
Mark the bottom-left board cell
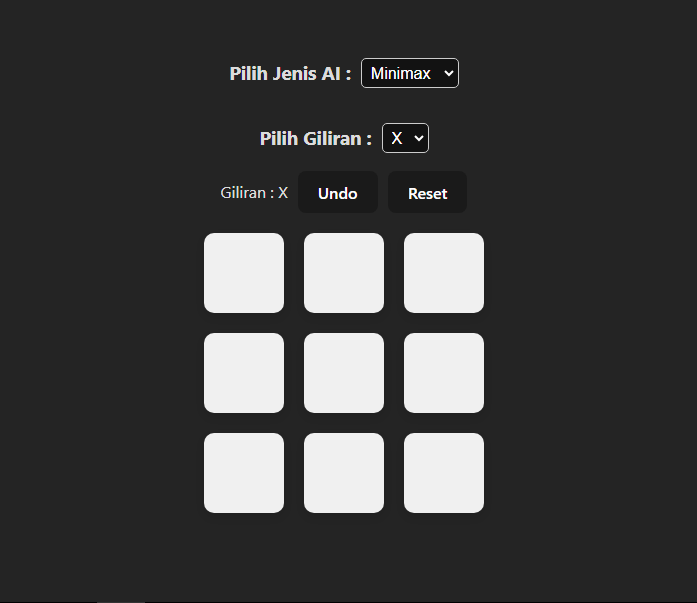244,473
